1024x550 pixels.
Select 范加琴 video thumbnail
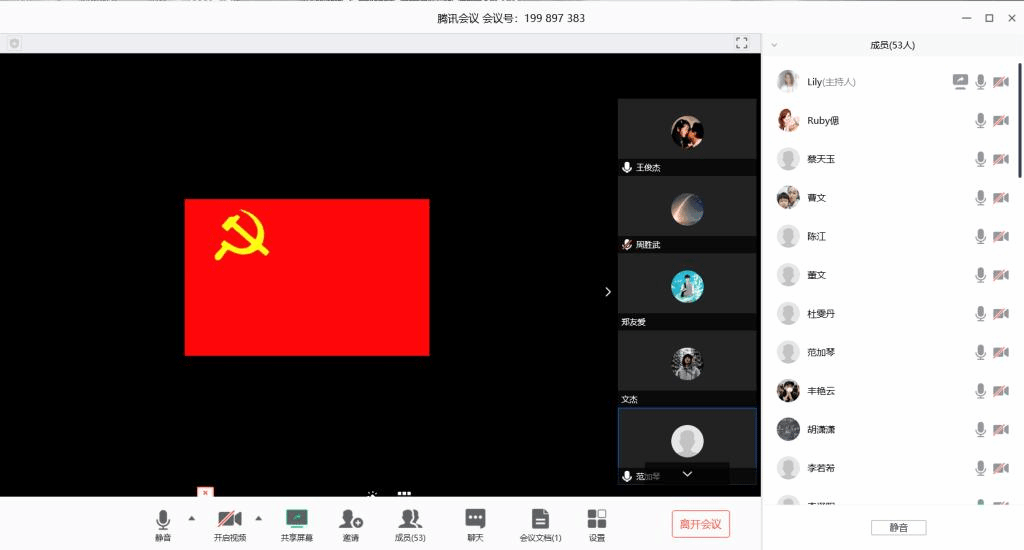pyautogui.click(x=687, y=445)
